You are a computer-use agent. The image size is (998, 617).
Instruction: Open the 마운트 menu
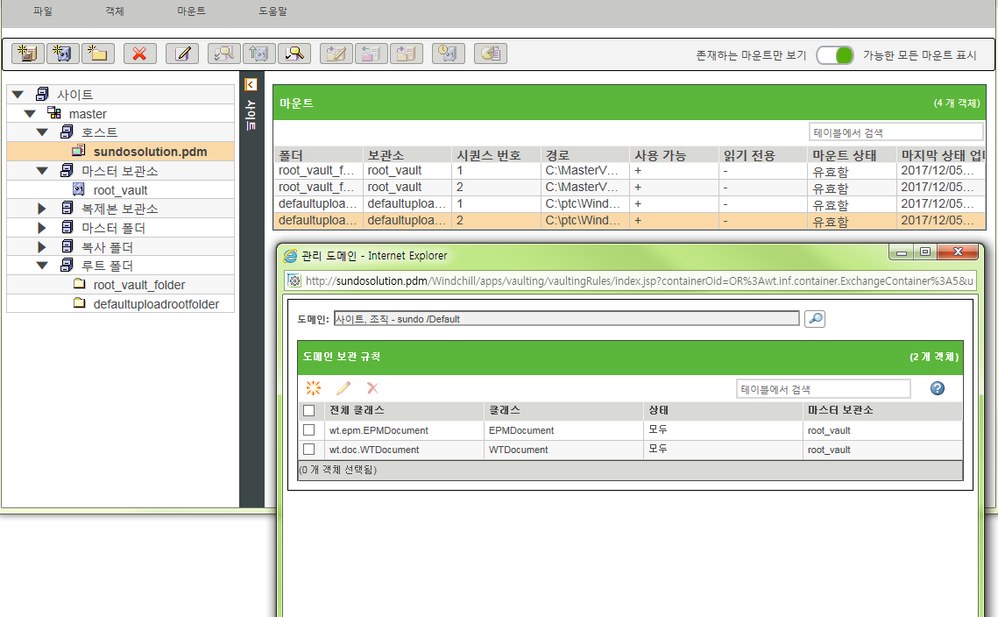(191, 11)
